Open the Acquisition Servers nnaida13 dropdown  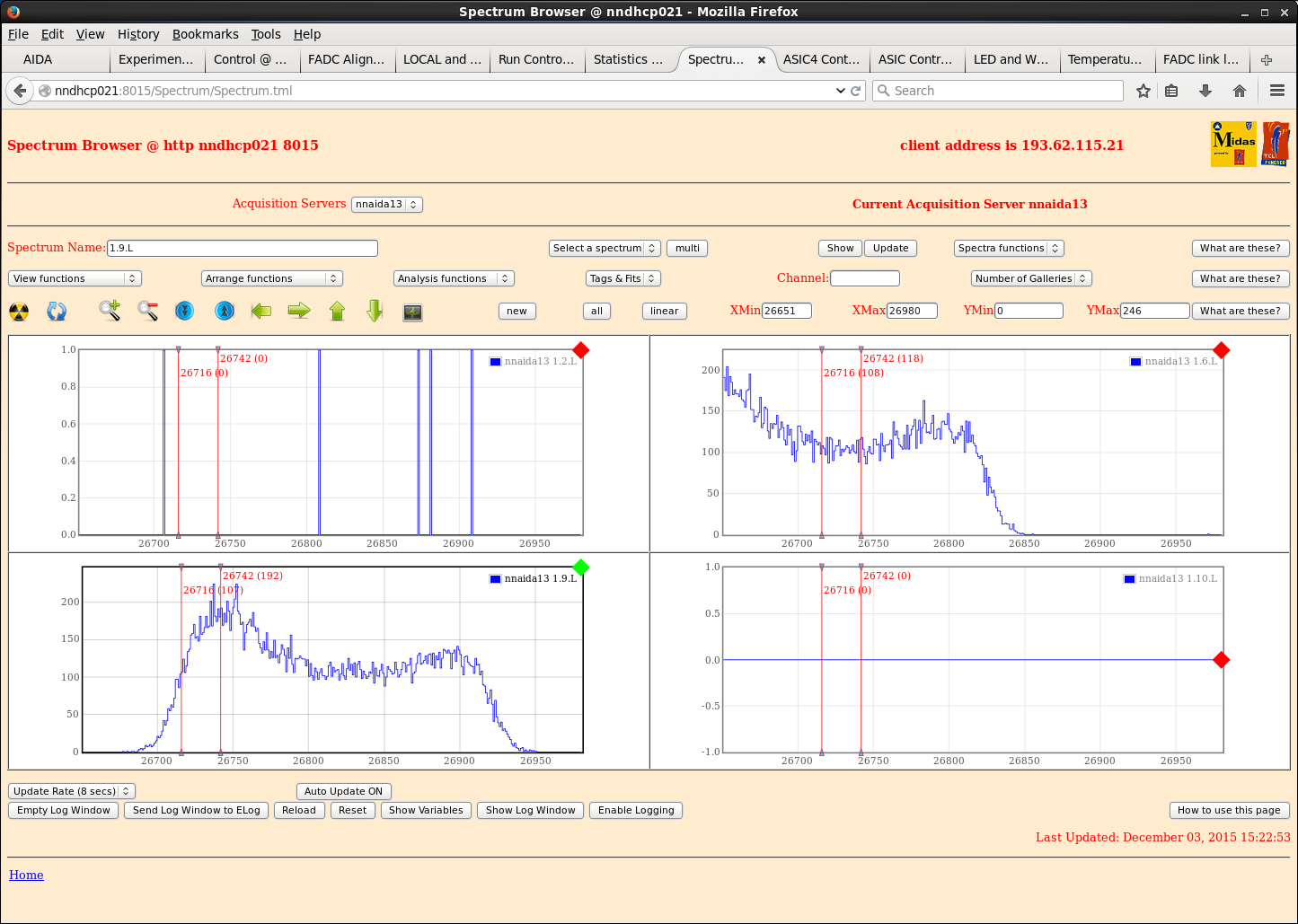[386, 204]
